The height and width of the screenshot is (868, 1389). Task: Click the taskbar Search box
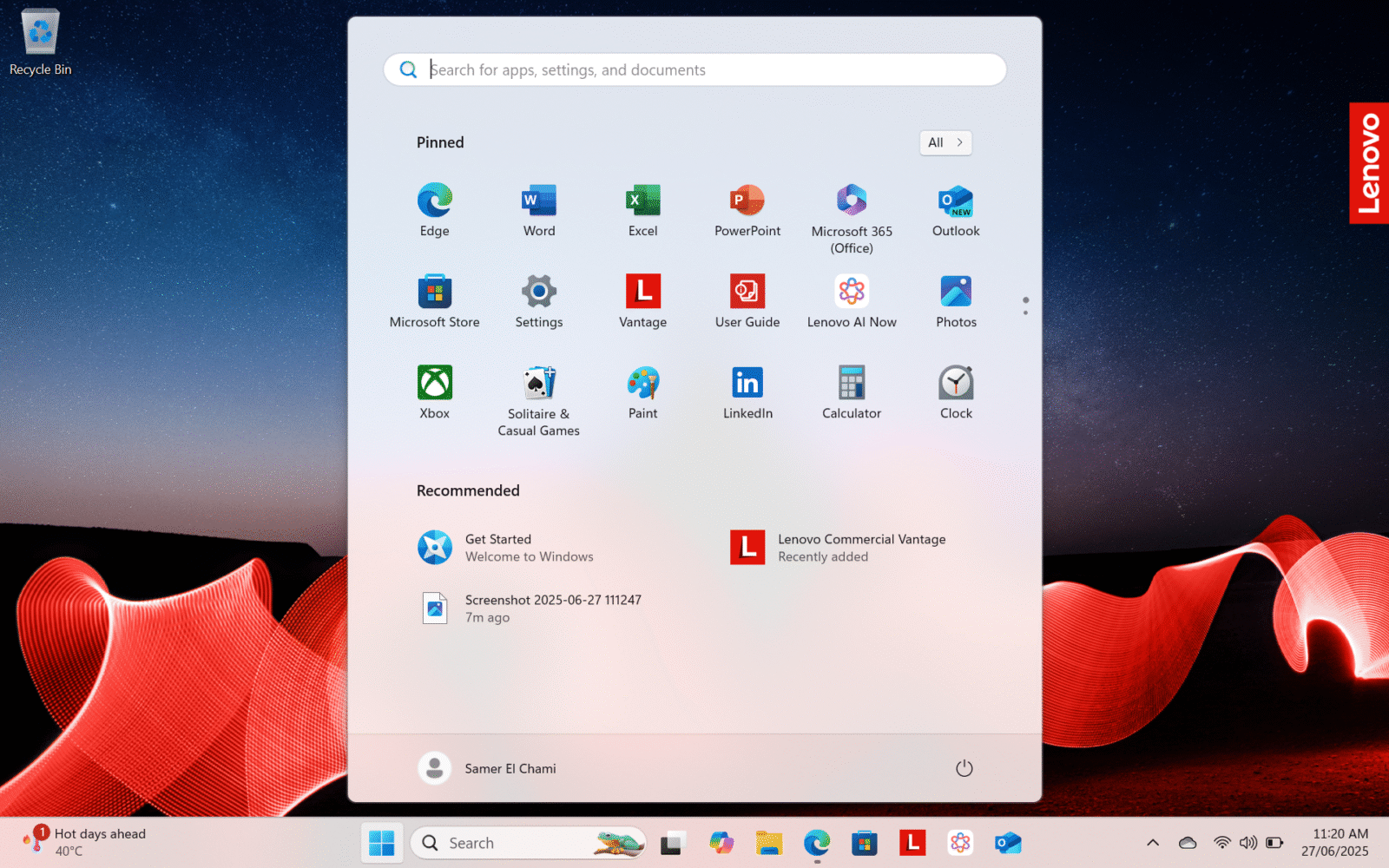pos(529,843)
